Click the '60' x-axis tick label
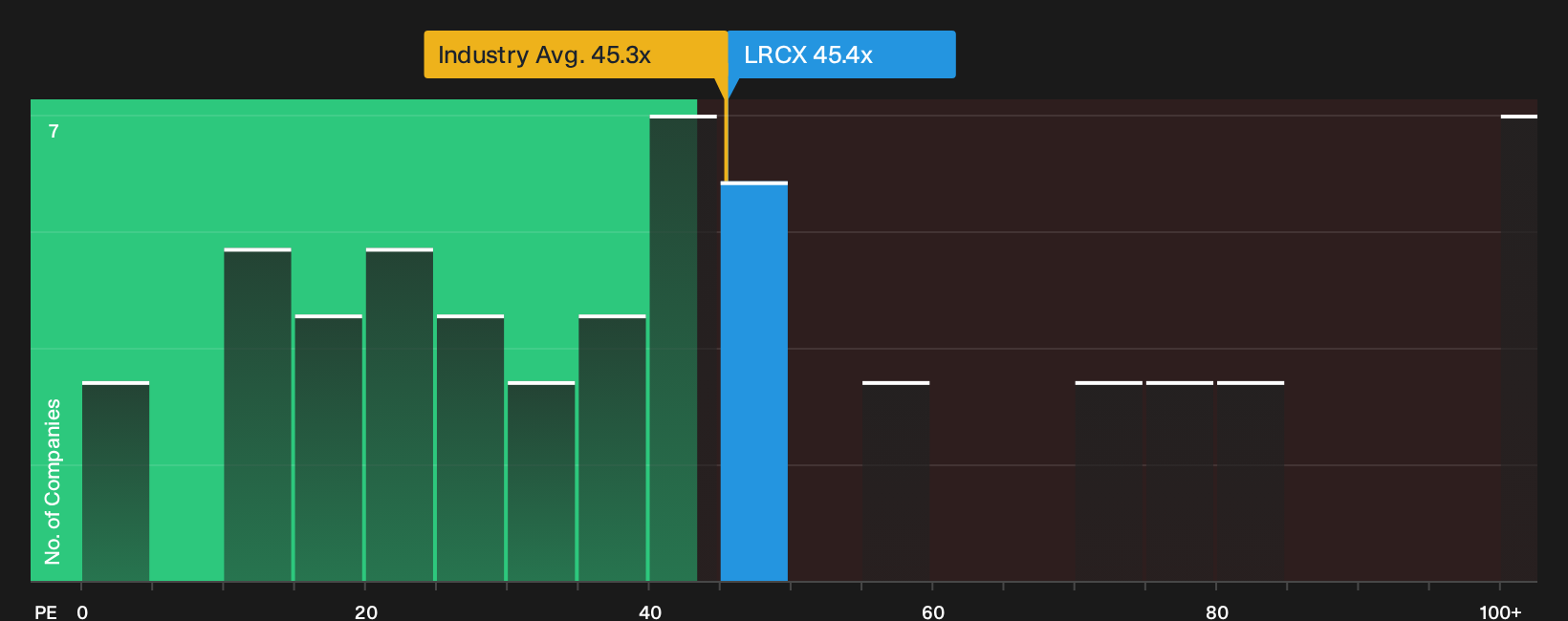 tap(933, 612)
